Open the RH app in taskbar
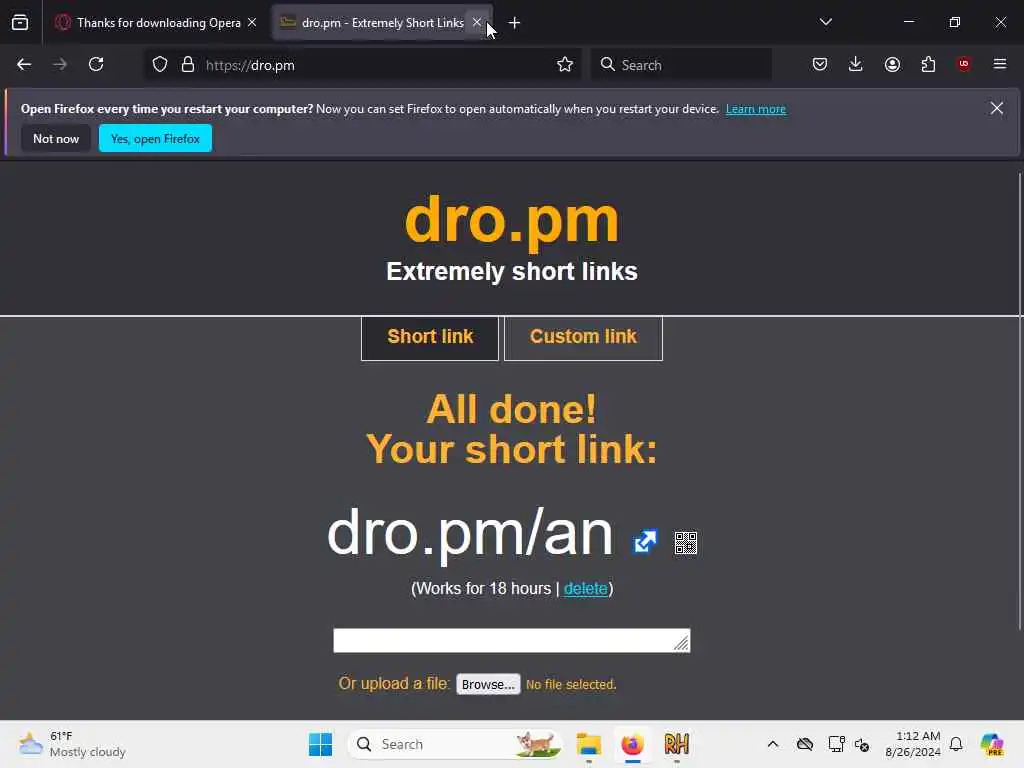The height and width of the screenshot is (768, 1024). pos(677,744)
